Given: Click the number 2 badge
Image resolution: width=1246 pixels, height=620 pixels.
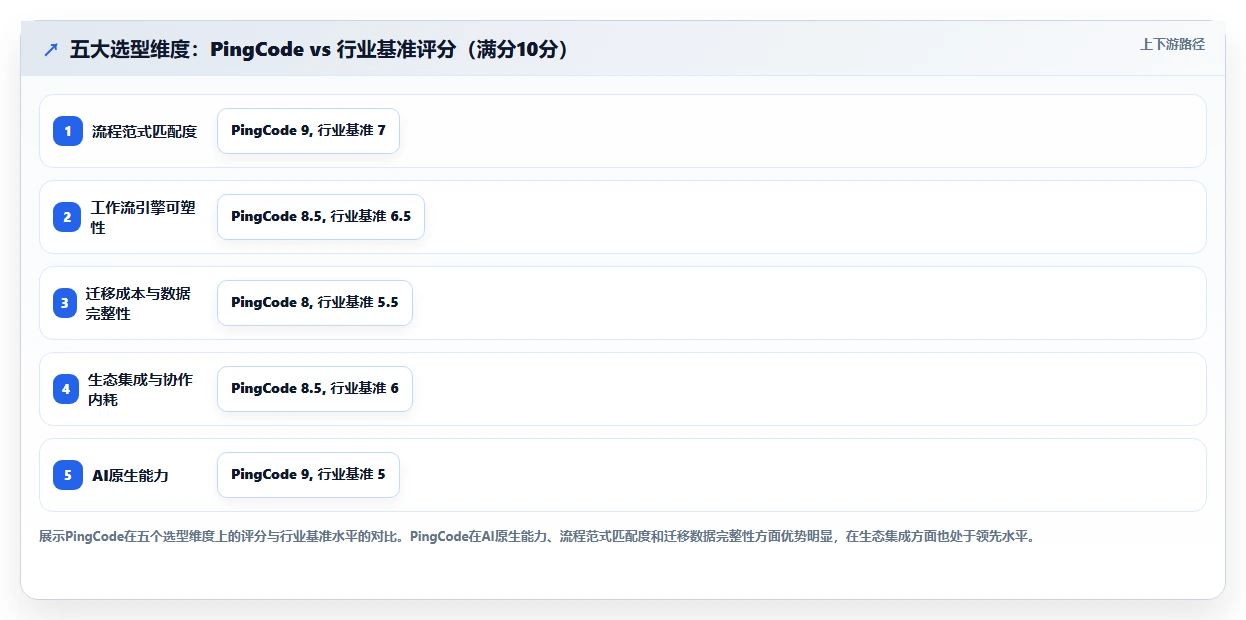Looking at the screenshot, I should pyautogui.click(x=68, y=217).
